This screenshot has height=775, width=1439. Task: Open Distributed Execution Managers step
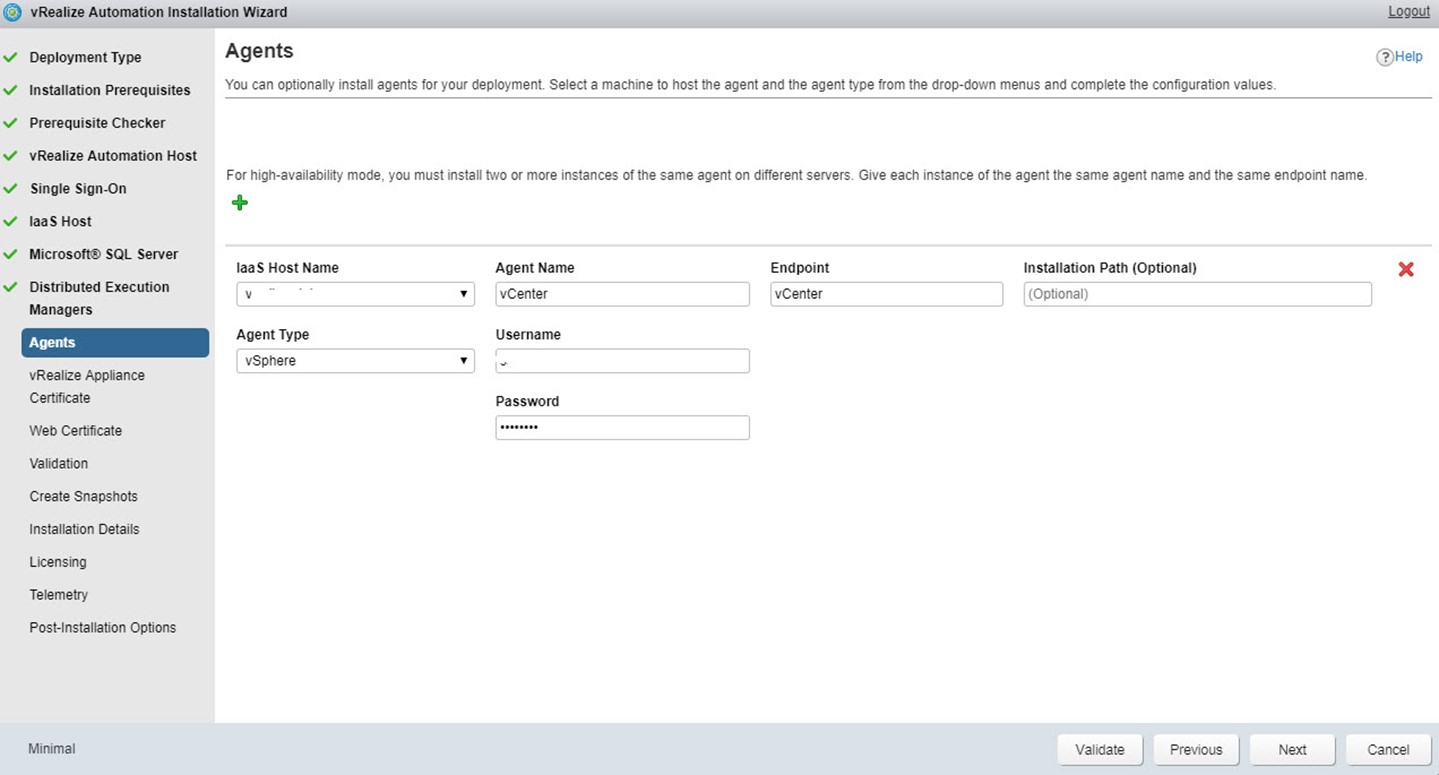click(x=99, y=298)
